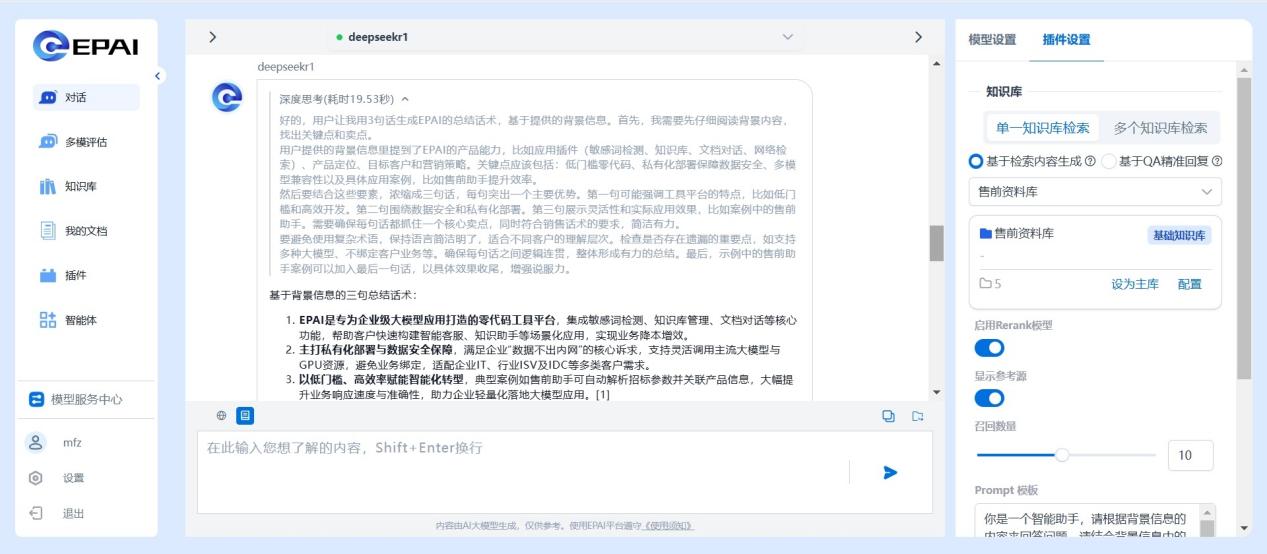Open 多模评估 in the sidebar
Viewport: 1267px width, 554px height.
click(86, 142)
